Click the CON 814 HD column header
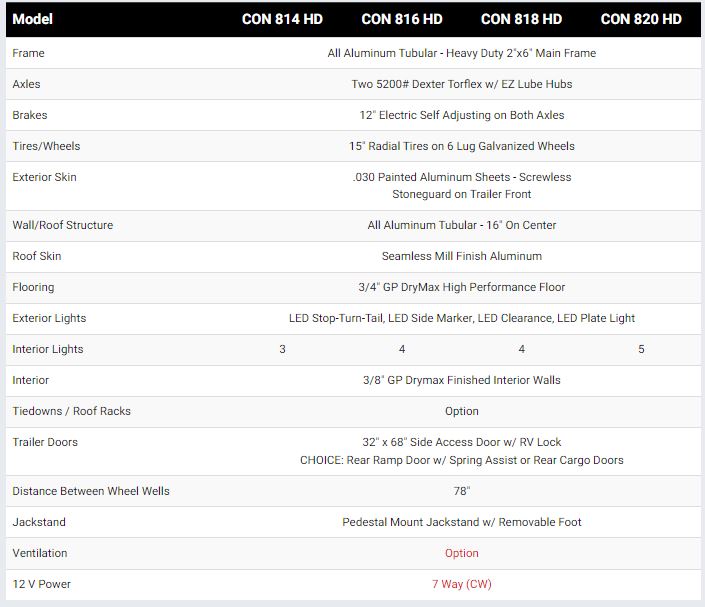Viewport: 705px width, 607px height. pyautogui.click(x=282, y=19)
